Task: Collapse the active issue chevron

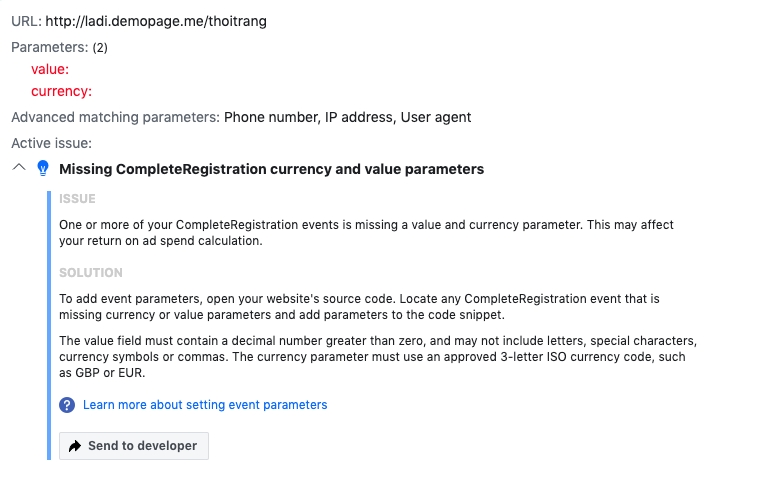Action: pos(18,168)
